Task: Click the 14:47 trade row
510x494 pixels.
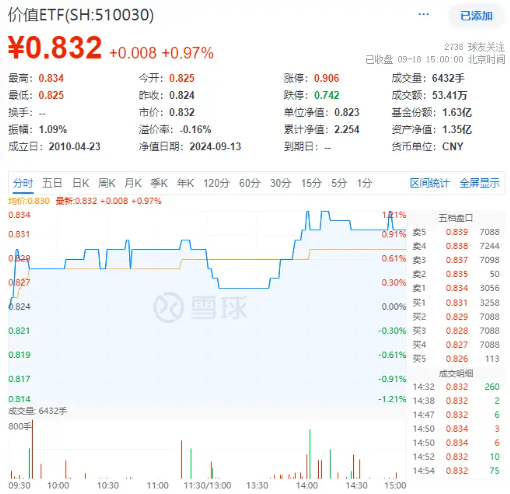Action: coord(456,415)
